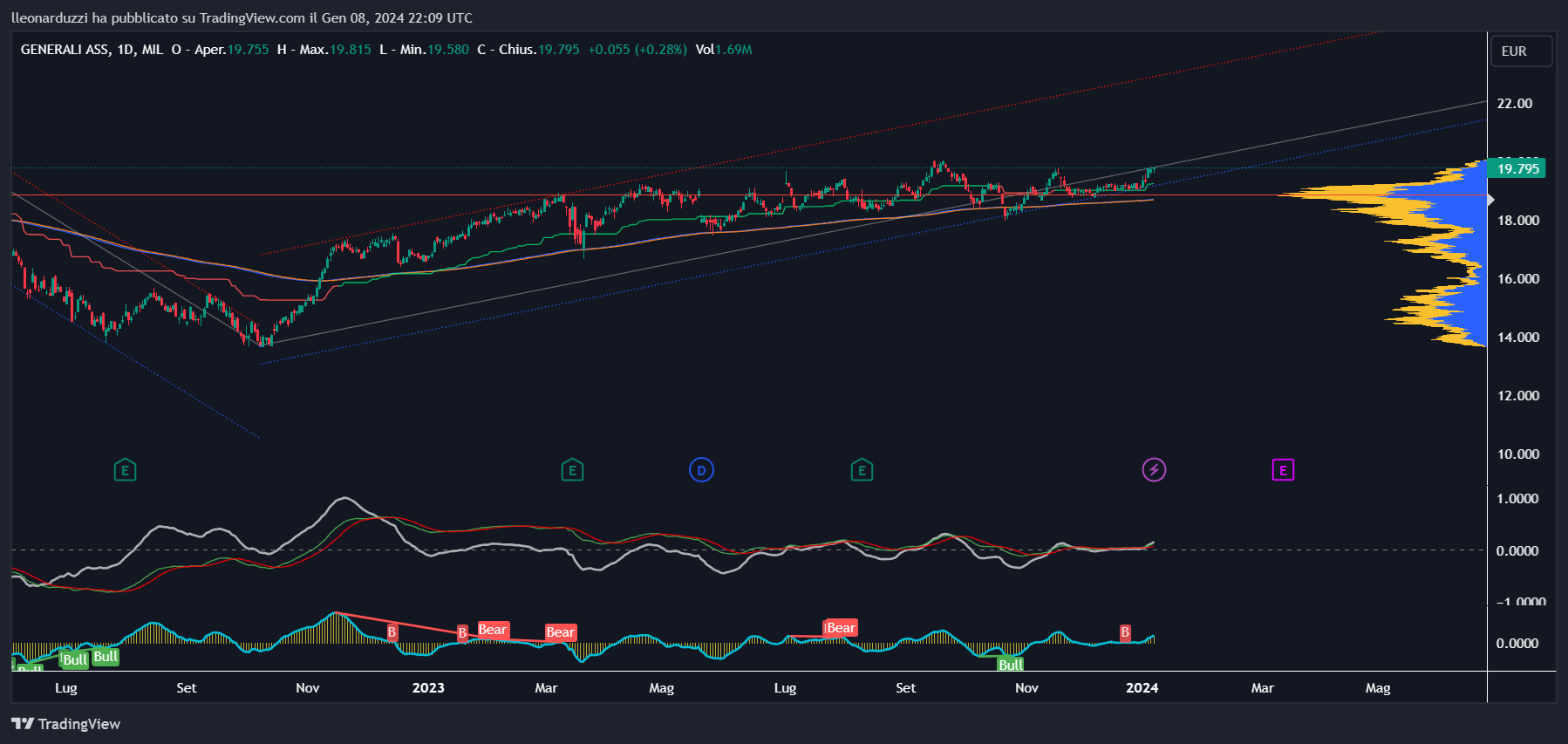Click the publication header text with lleonarduzzi
Viewport: 1568px width, 744px height.
[x=242, y=17]
